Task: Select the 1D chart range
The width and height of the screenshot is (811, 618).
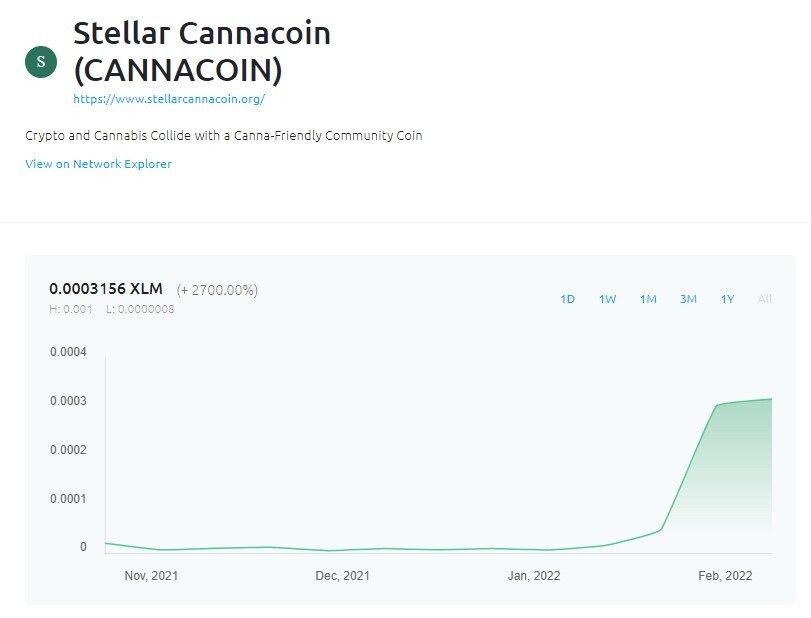Action: coord(567,299)
